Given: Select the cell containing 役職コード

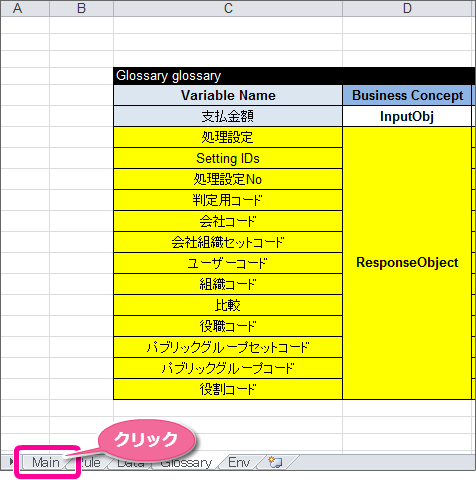Looking at the screenshot, I should [228, 326].
